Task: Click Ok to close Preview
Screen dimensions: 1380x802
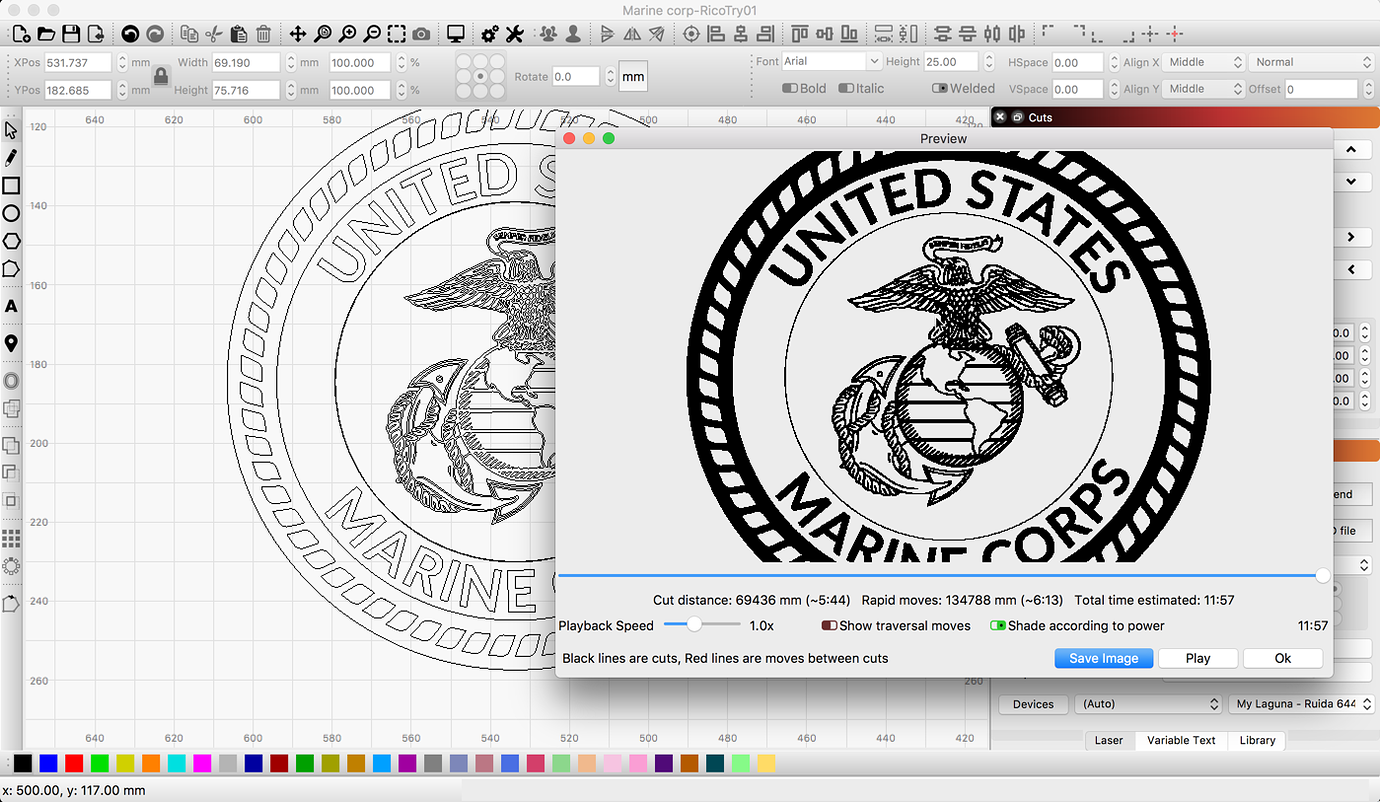Action: click(x=1283, y=658)
